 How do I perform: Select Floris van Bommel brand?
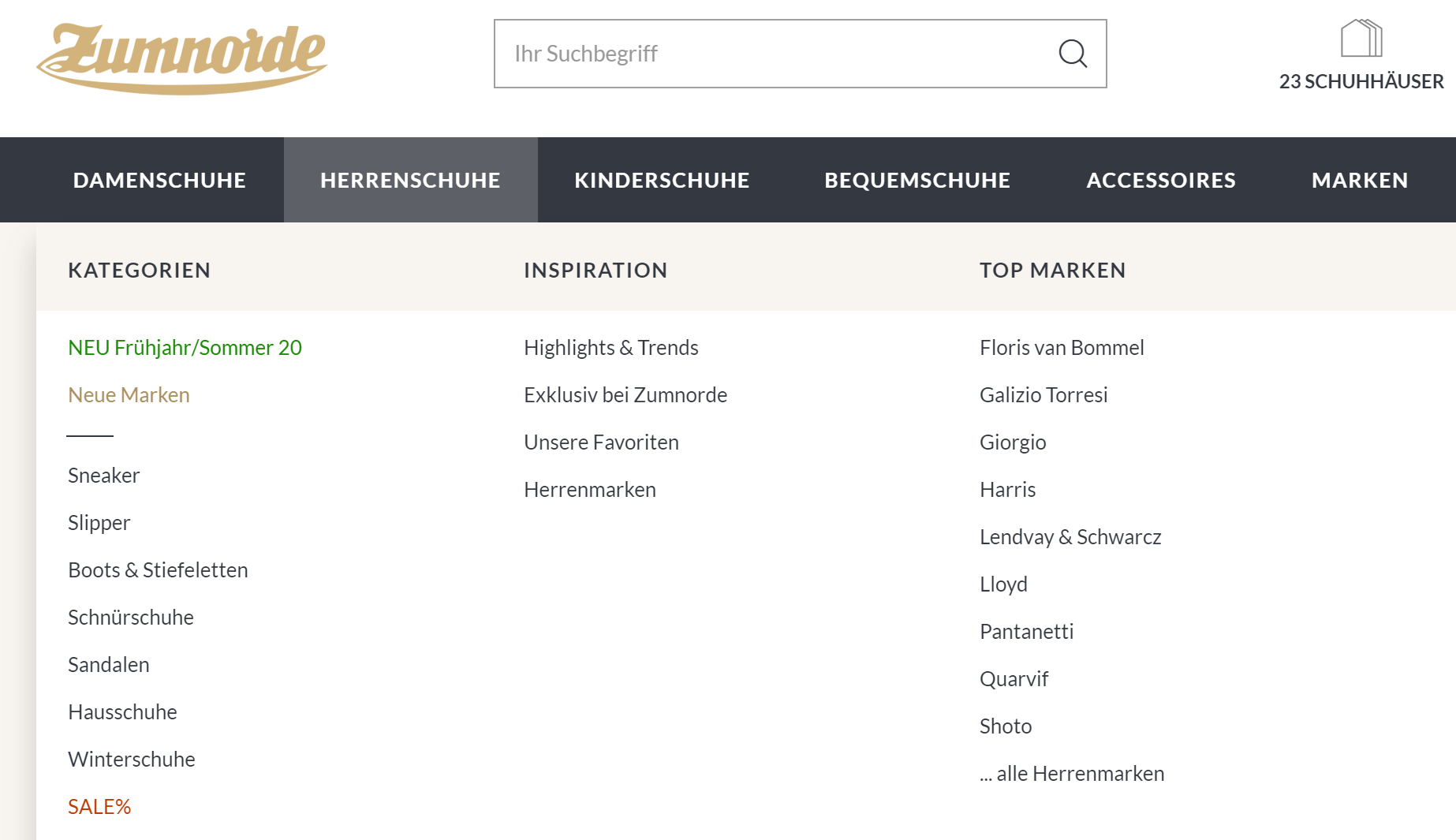tap(1062, 348)
